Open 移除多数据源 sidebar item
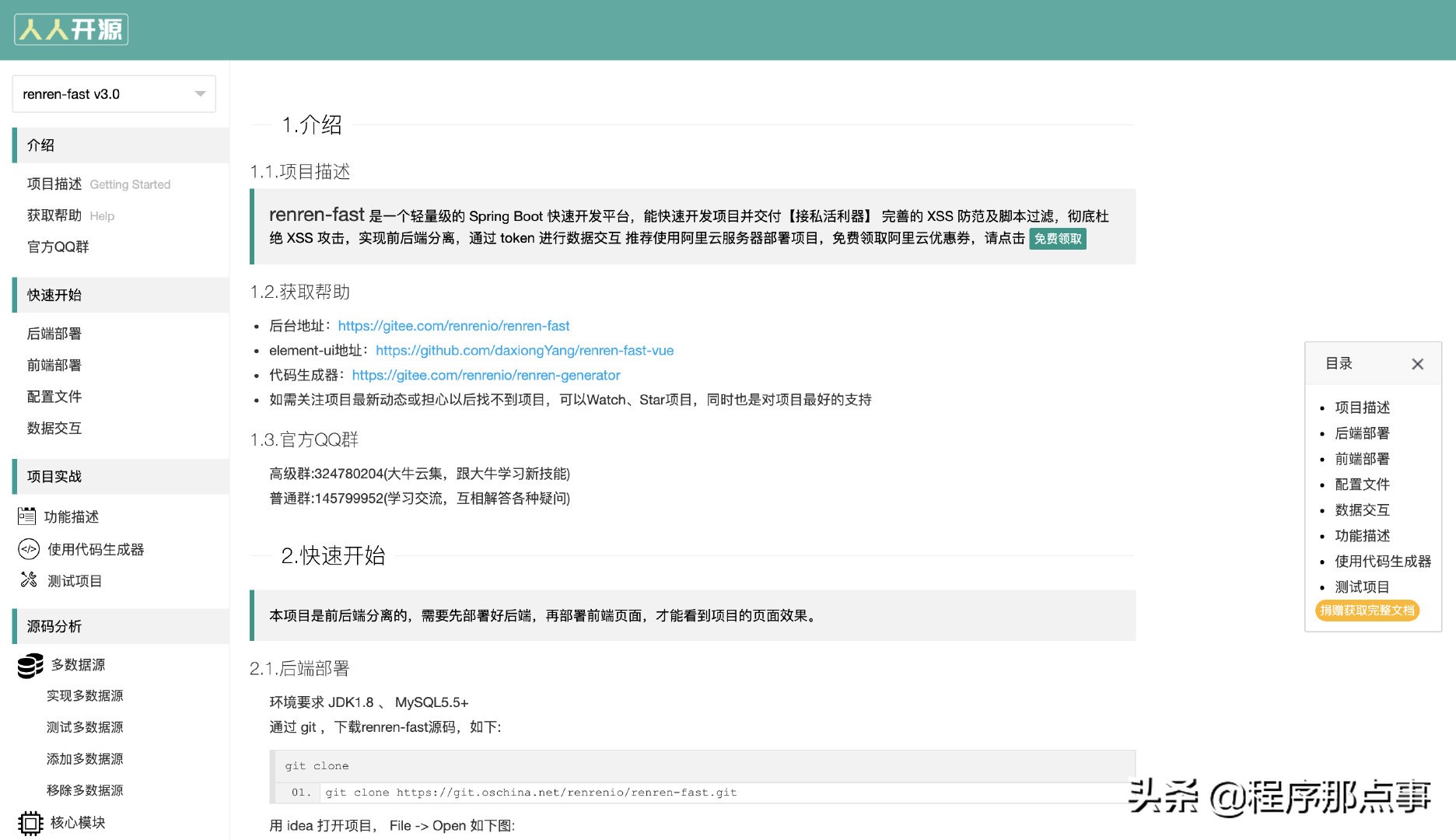 tap(85, 790)
